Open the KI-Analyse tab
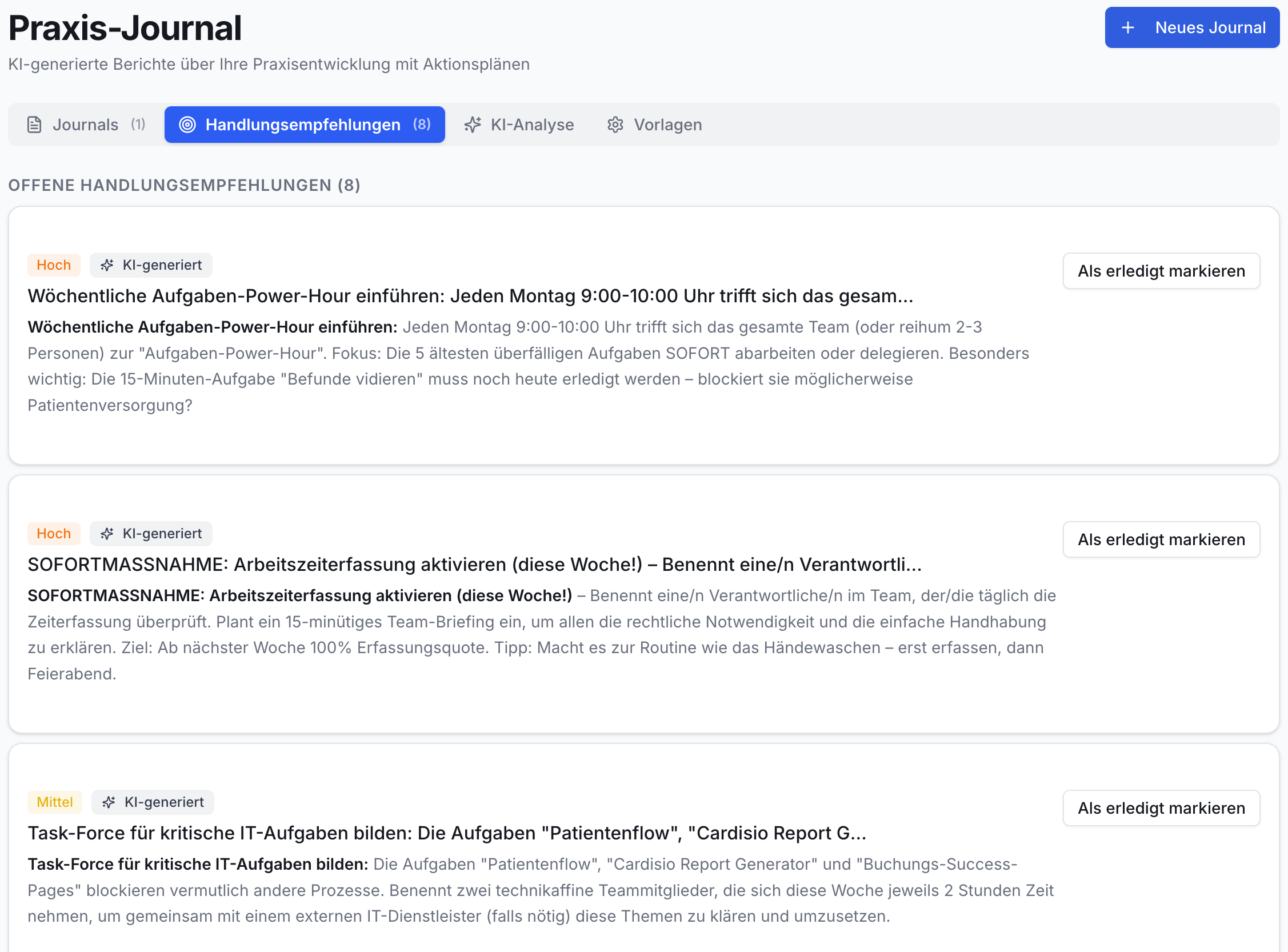Image resolution: width=1288 pixels, height=952 pixels. pos(519,125)
